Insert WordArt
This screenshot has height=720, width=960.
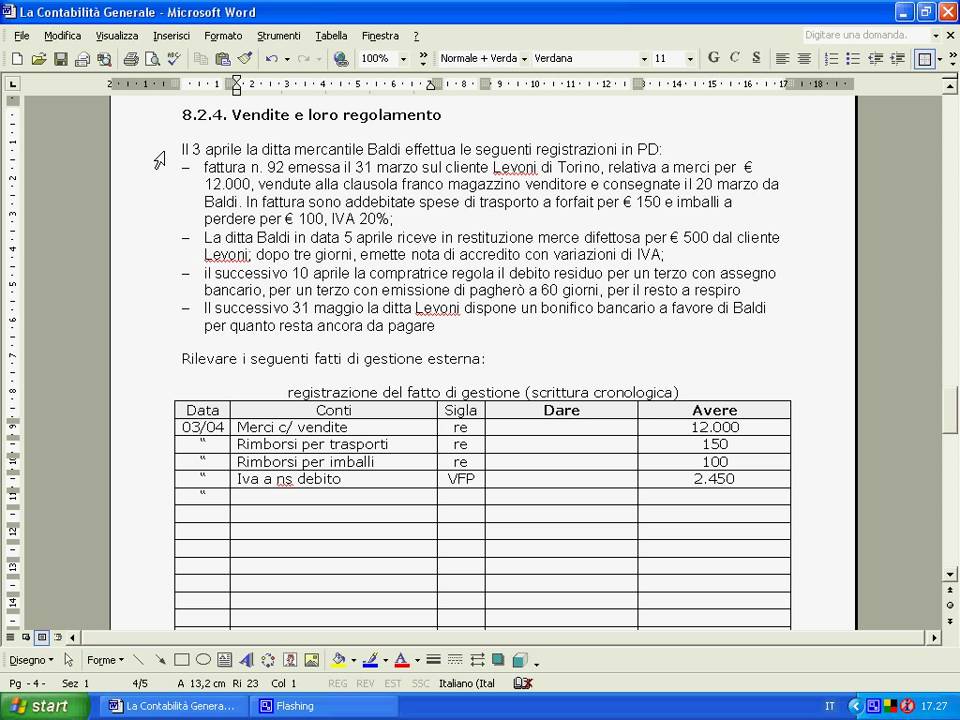point(246,660)
